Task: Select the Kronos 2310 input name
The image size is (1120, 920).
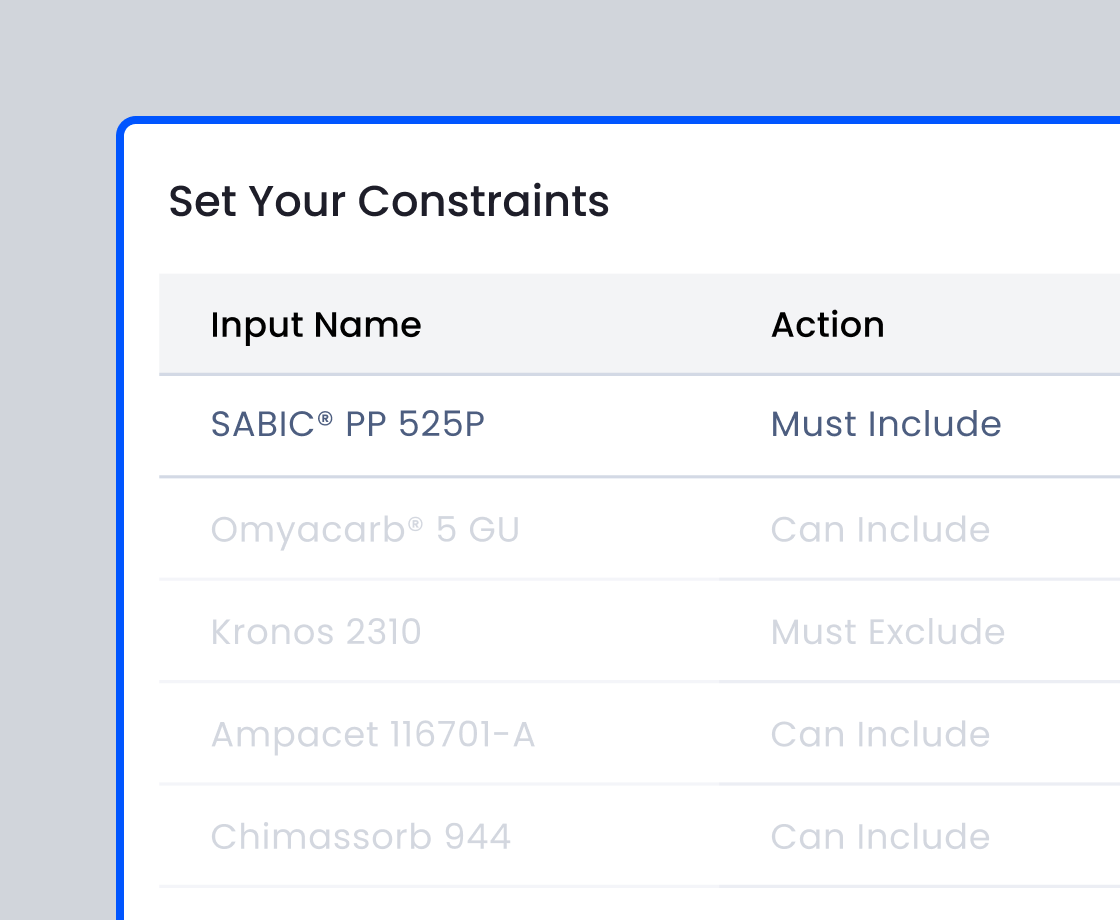Action: 316,632
